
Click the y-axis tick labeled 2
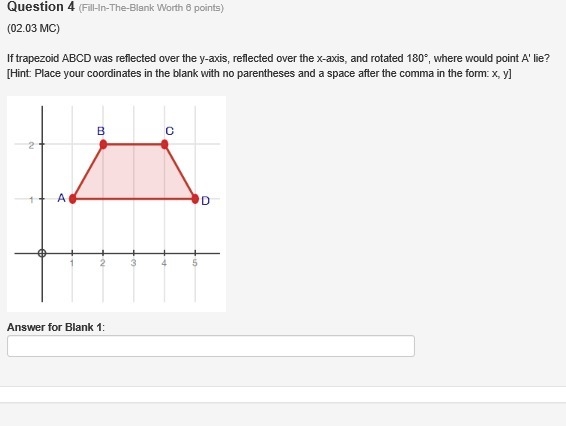click(x=31, y=145)
